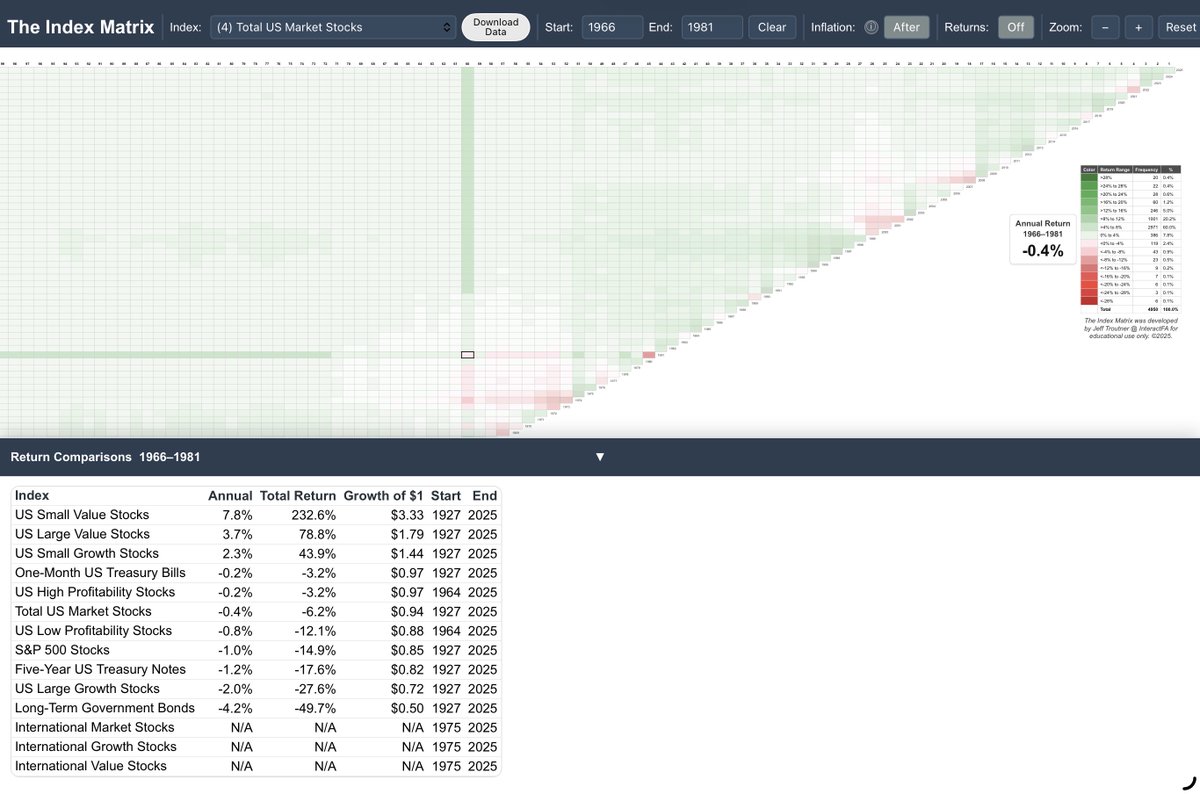Viewport: 1200px width, 794px height.
Task: Open the Index selection dropdown
Action: pos(331,27)
